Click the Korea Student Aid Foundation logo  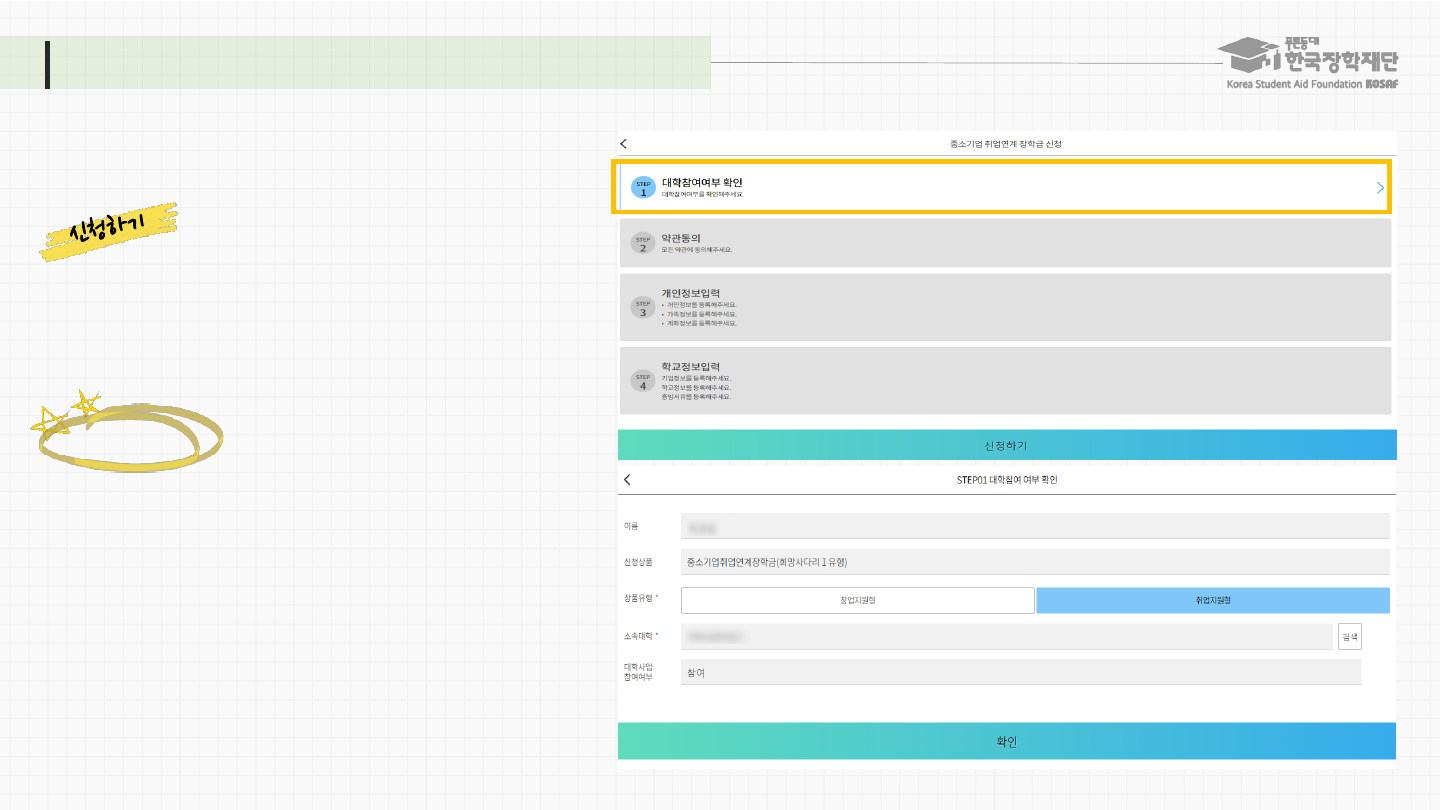[x=1311, y=64]
